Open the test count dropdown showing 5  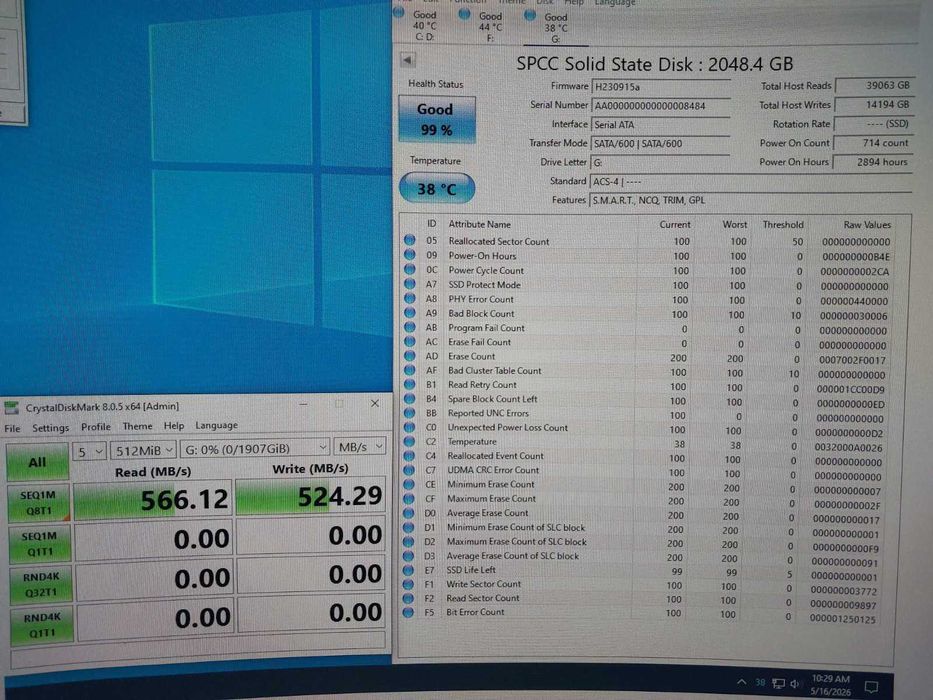89,451
